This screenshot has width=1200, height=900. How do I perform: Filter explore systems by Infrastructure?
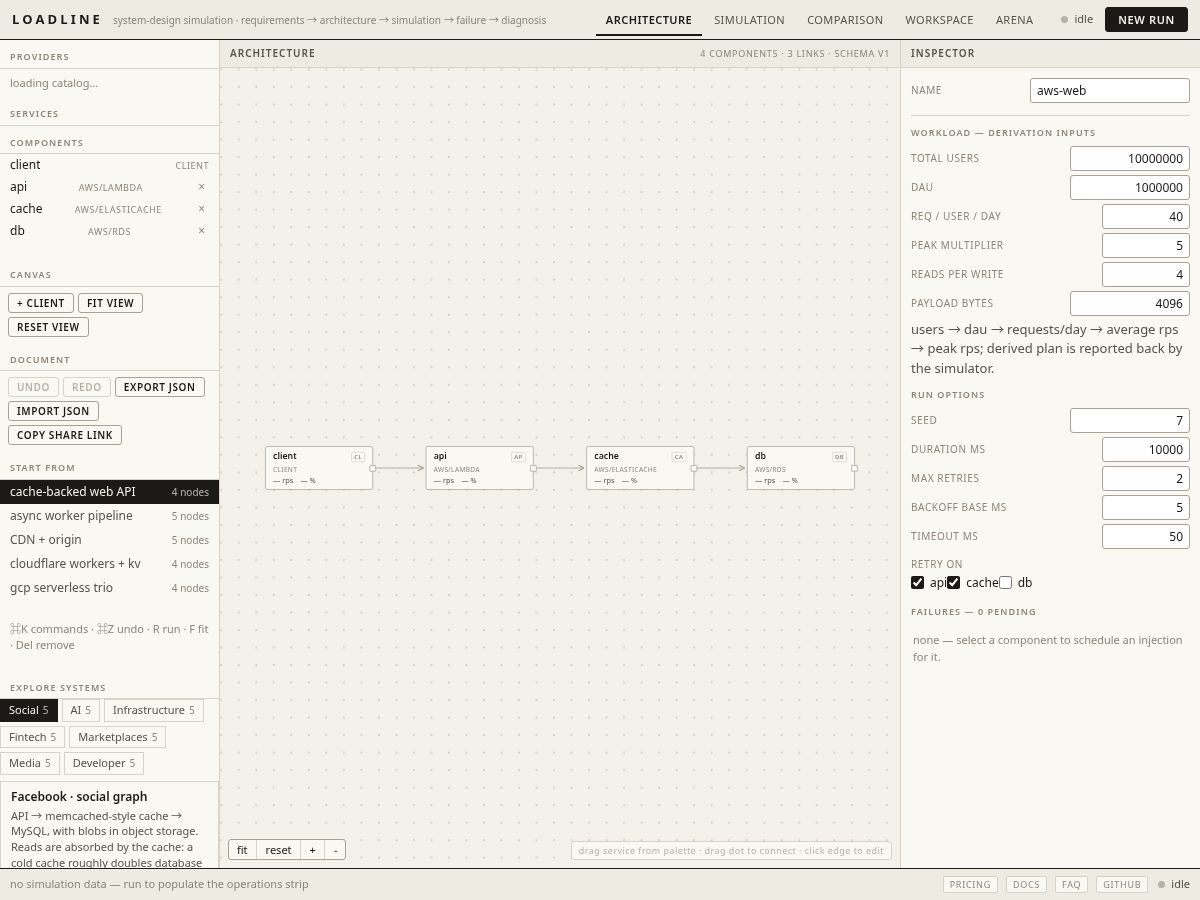(154, 710)
